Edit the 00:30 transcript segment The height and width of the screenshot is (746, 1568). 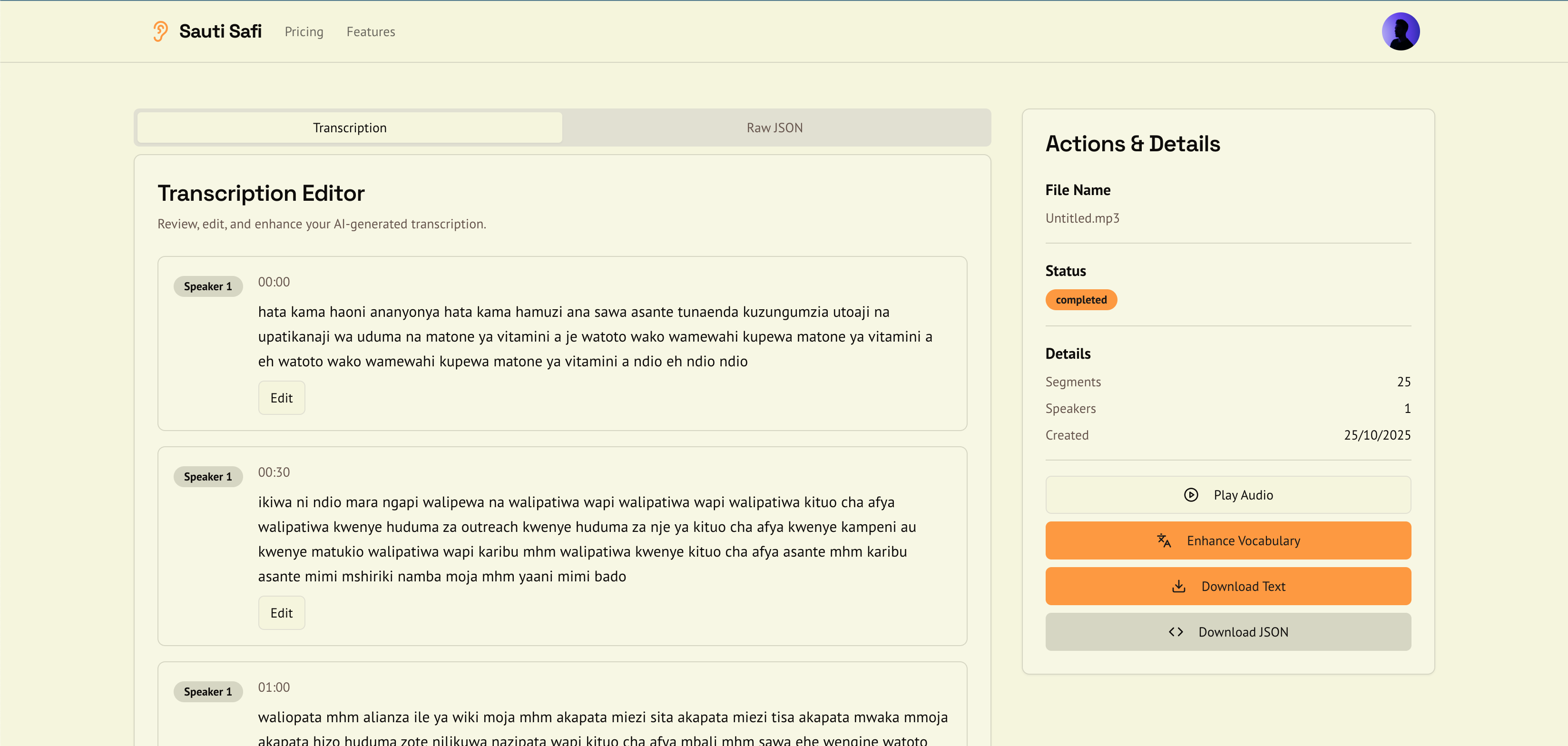coord(281,613)
